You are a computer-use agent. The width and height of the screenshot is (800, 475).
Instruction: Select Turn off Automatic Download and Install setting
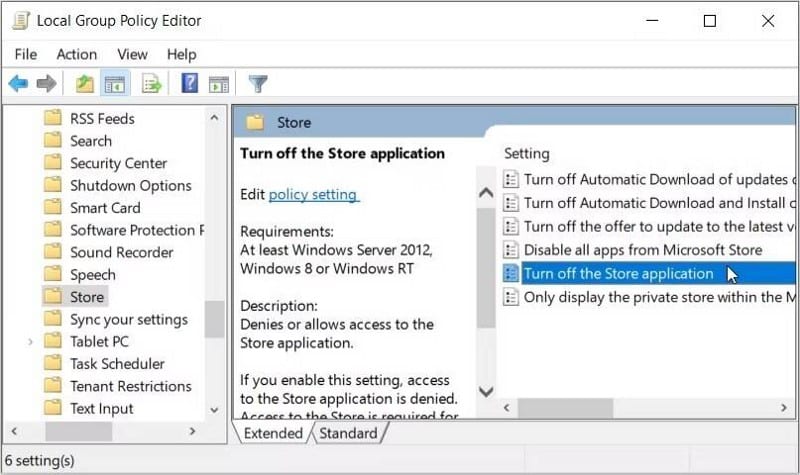(659, 203)
